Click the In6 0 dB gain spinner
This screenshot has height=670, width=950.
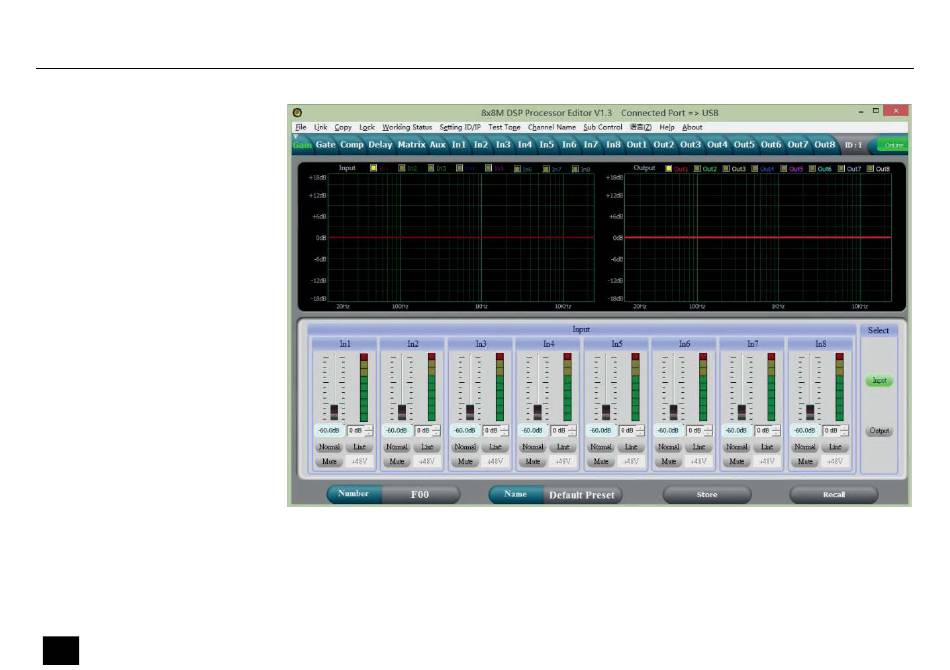[x=699, y=431]
